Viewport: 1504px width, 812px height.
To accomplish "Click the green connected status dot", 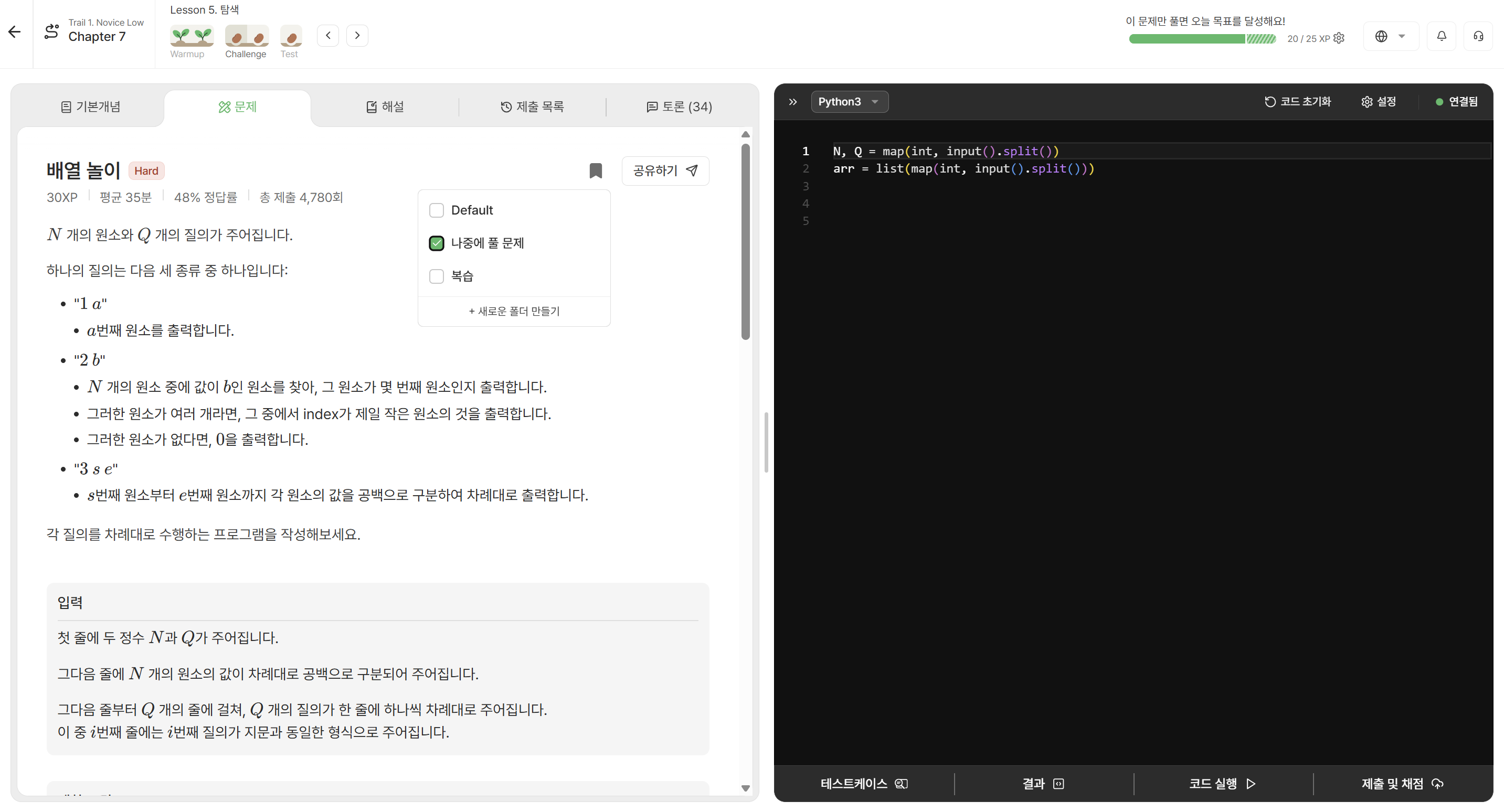I will 1439,102.
